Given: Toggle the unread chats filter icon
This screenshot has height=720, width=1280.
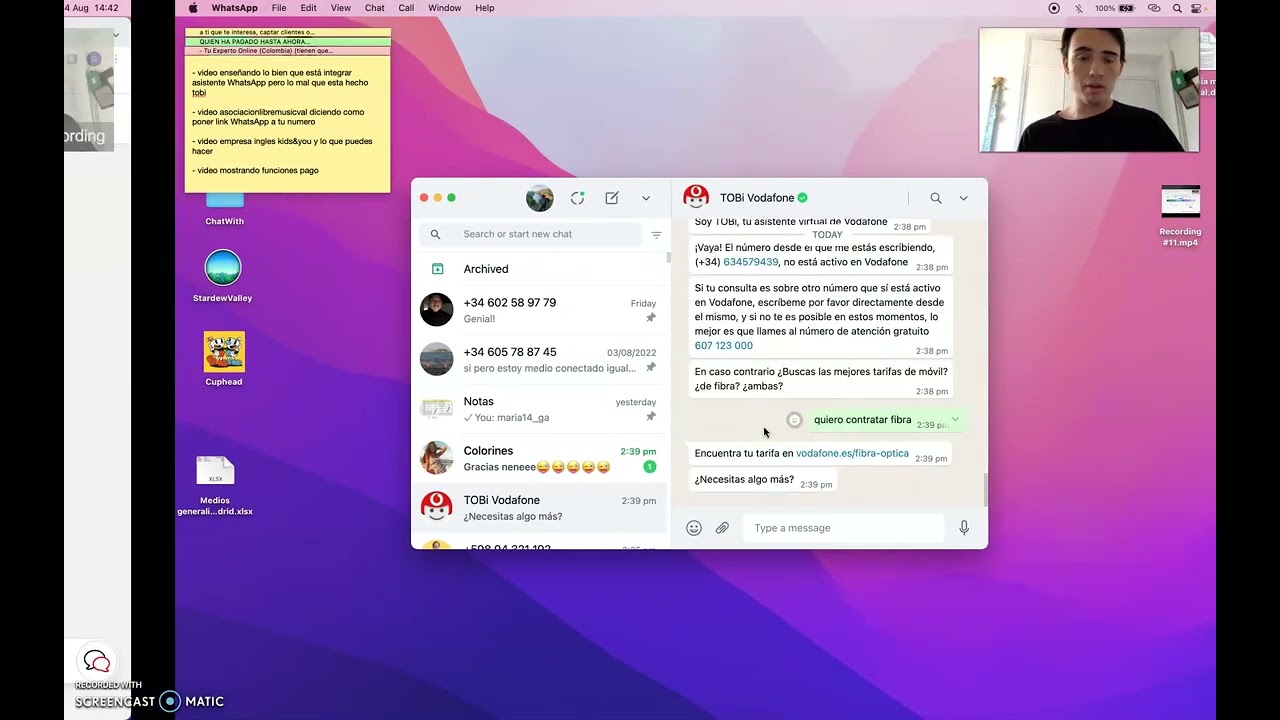Looking at the screenshot, I should click(x=657, y=235).
